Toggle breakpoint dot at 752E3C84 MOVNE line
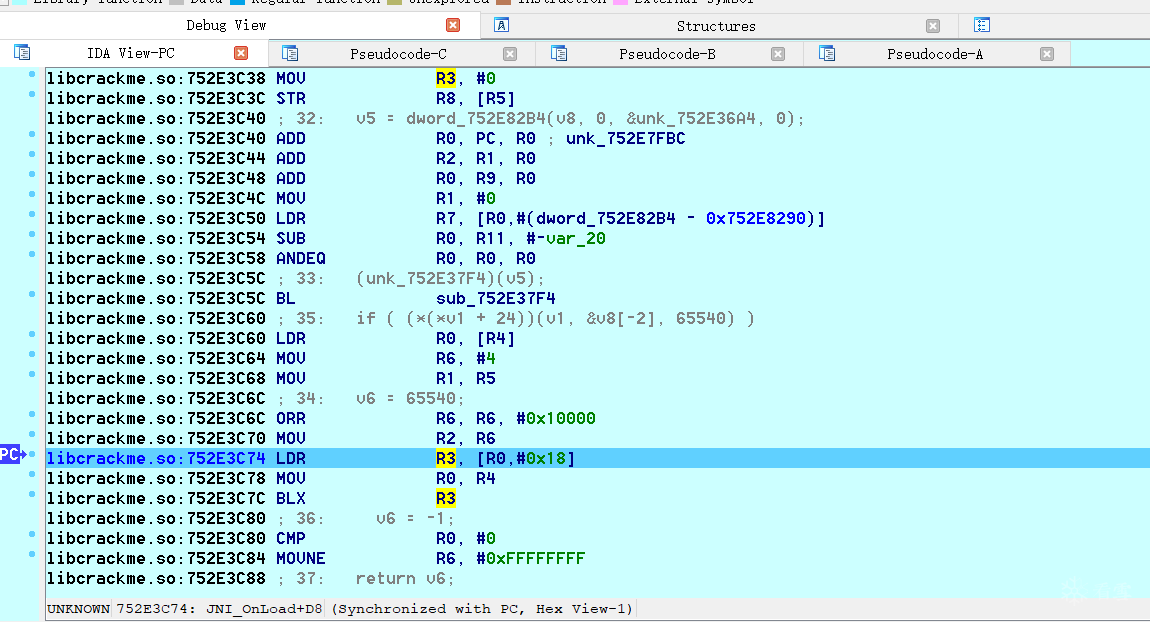The height and width of the screenshot is (622, 1150). tap(32, 554)
